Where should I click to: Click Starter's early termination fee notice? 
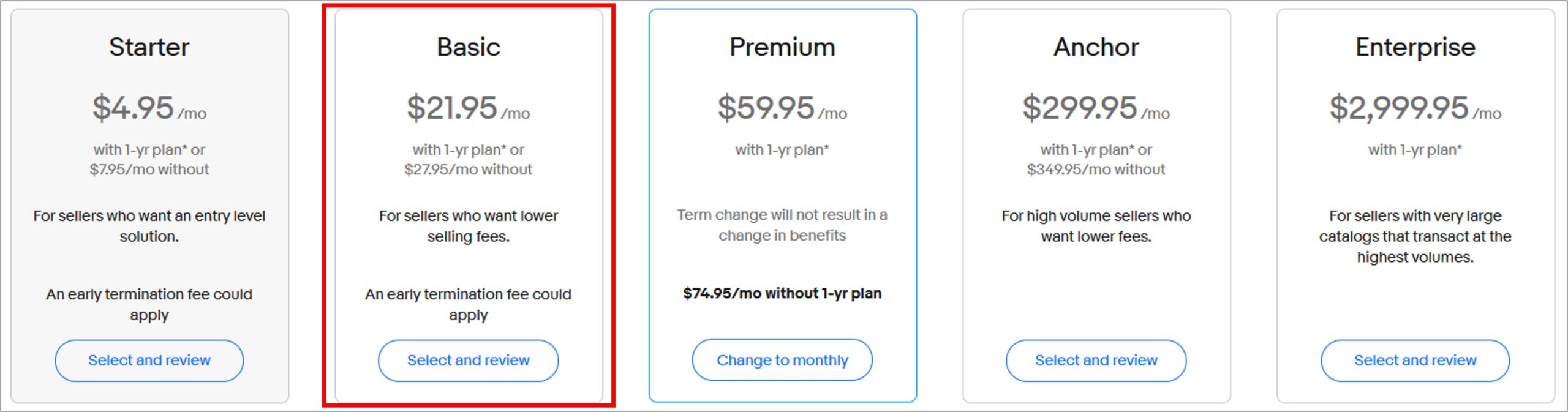tap(149, 304)
